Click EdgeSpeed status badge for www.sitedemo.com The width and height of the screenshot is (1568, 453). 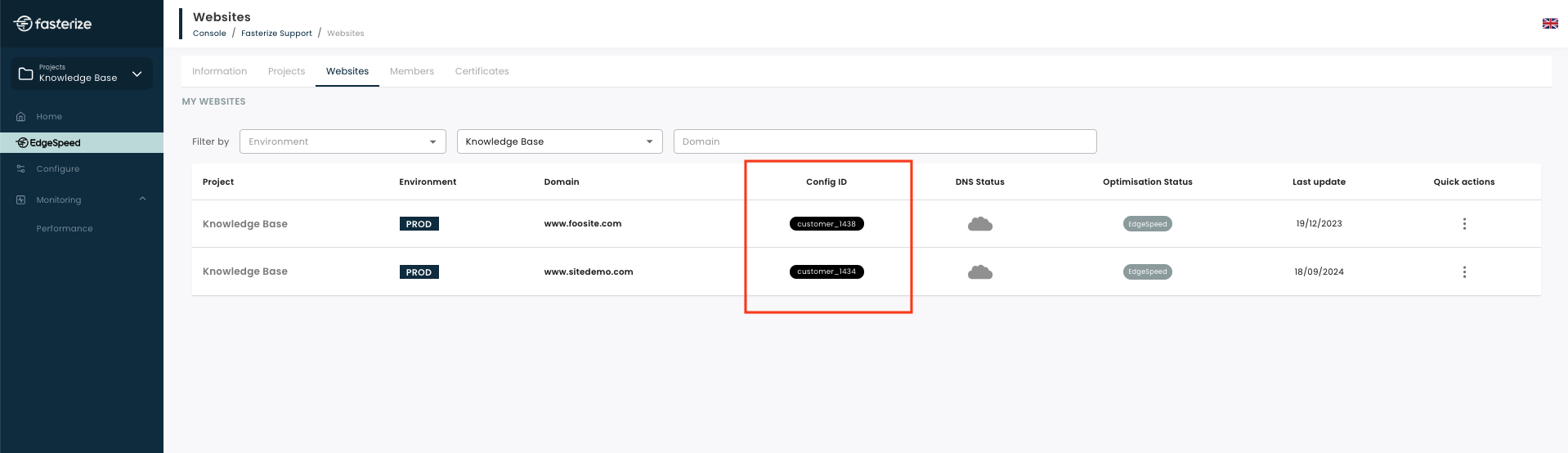click(1147, 271)
